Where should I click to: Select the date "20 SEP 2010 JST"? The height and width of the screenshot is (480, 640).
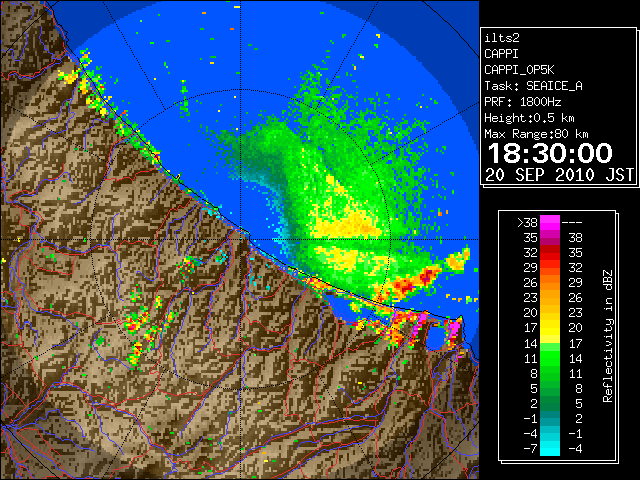pyautogui.click(x=560, y=175)
